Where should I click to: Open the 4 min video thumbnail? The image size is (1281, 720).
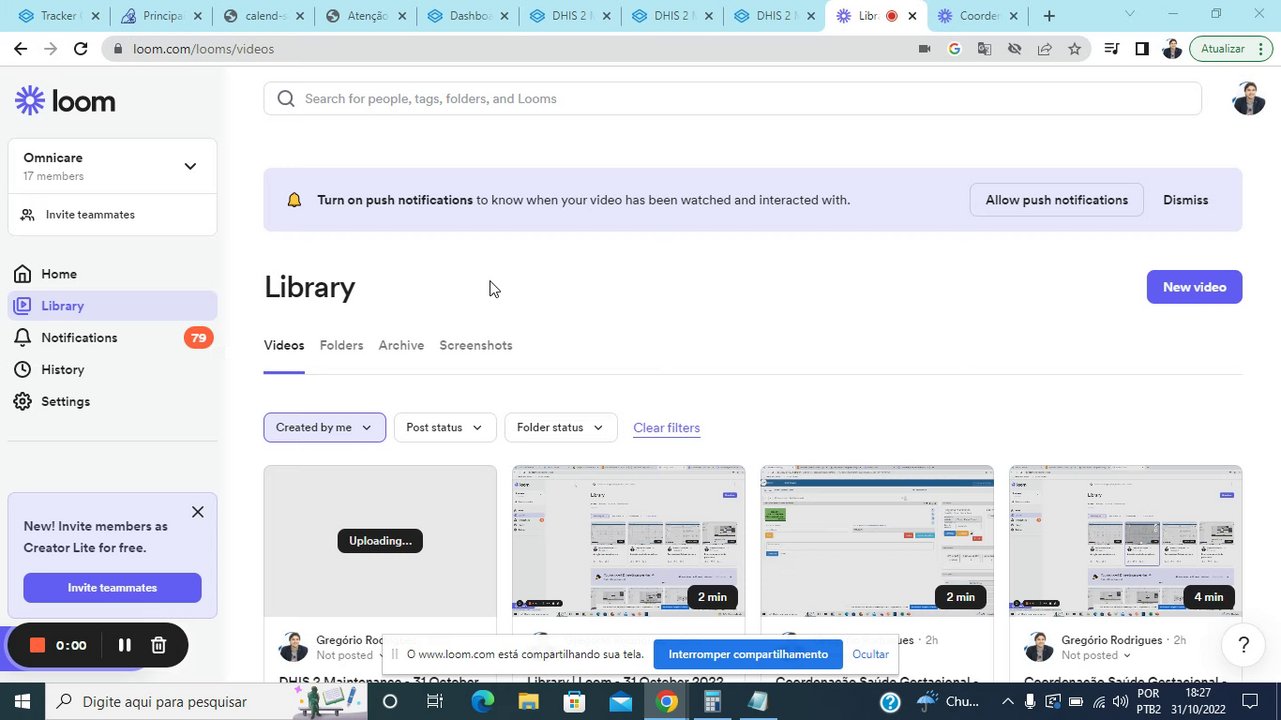pos(1125,540)
